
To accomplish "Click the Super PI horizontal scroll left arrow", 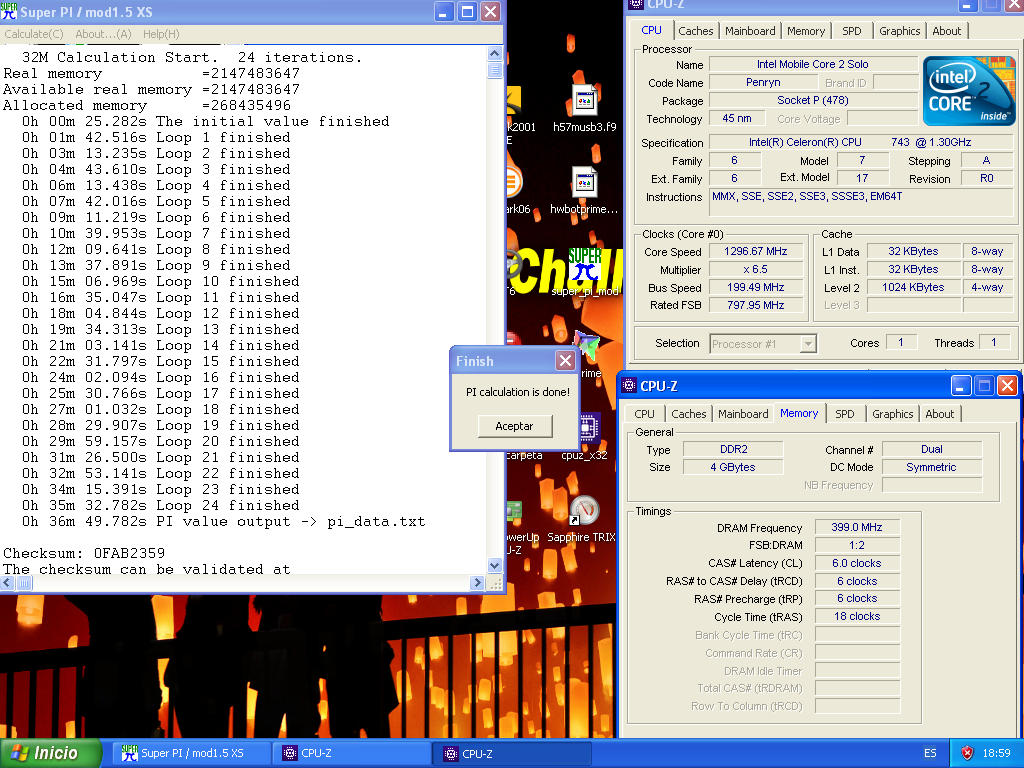I will pyautogui.click(x=8, y=583).
